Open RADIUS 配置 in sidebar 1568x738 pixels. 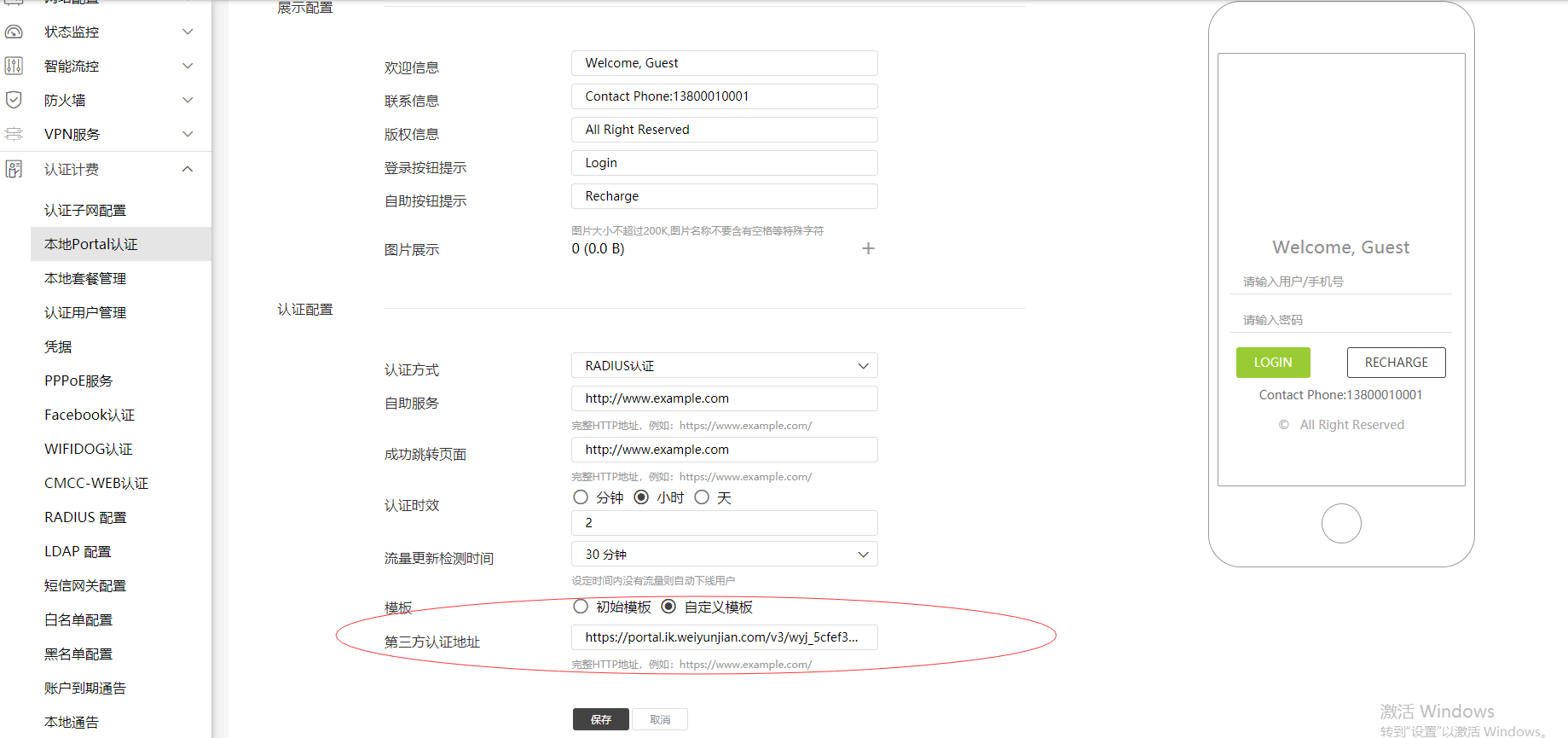coord(85,517)
